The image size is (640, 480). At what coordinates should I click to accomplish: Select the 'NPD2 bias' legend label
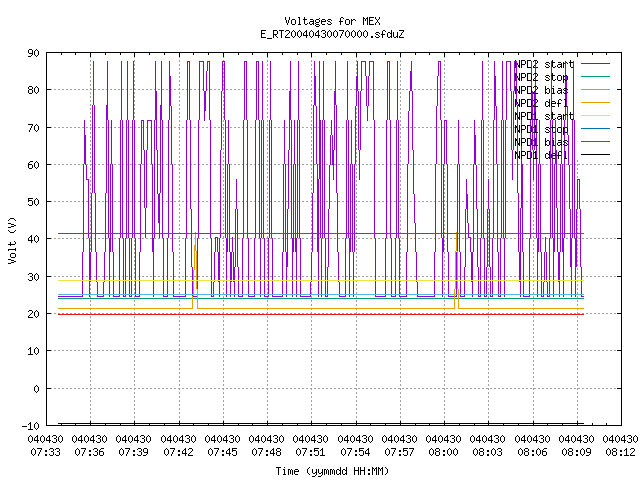point(541,90)
